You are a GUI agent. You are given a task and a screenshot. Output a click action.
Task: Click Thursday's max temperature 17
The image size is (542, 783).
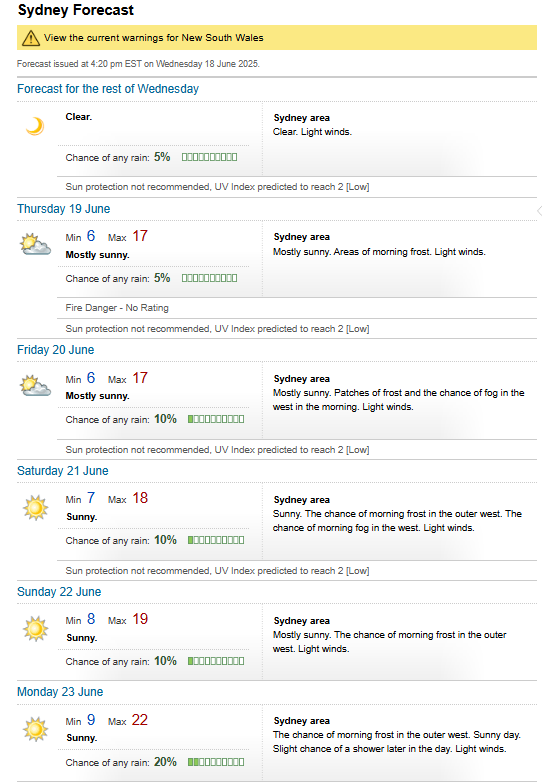click(140, 236)
